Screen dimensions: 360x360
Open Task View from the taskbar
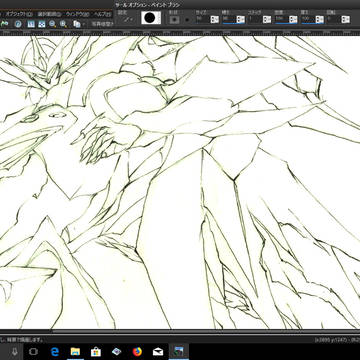[x=33, y=351]
